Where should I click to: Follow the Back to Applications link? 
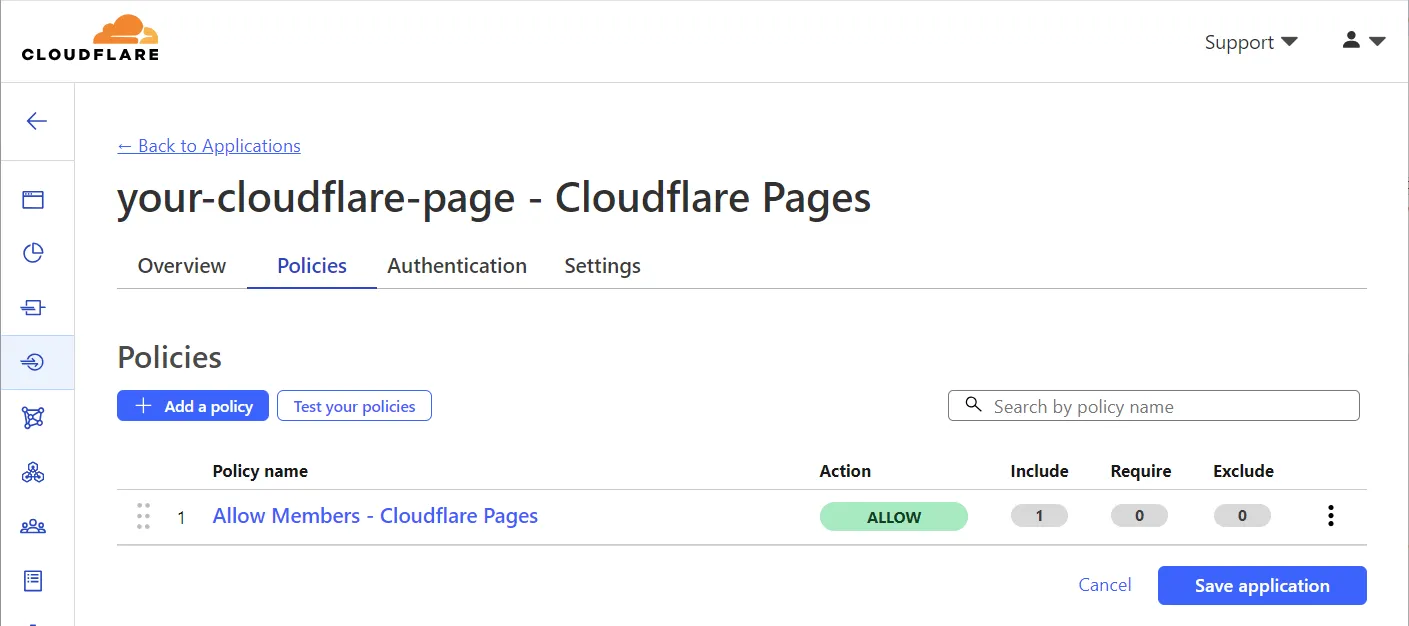coord(209,146)
